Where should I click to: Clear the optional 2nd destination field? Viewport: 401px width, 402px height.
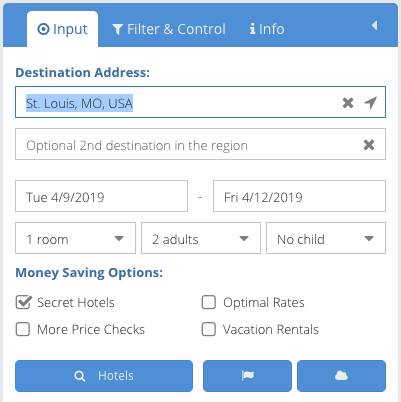tap(369, 145)
